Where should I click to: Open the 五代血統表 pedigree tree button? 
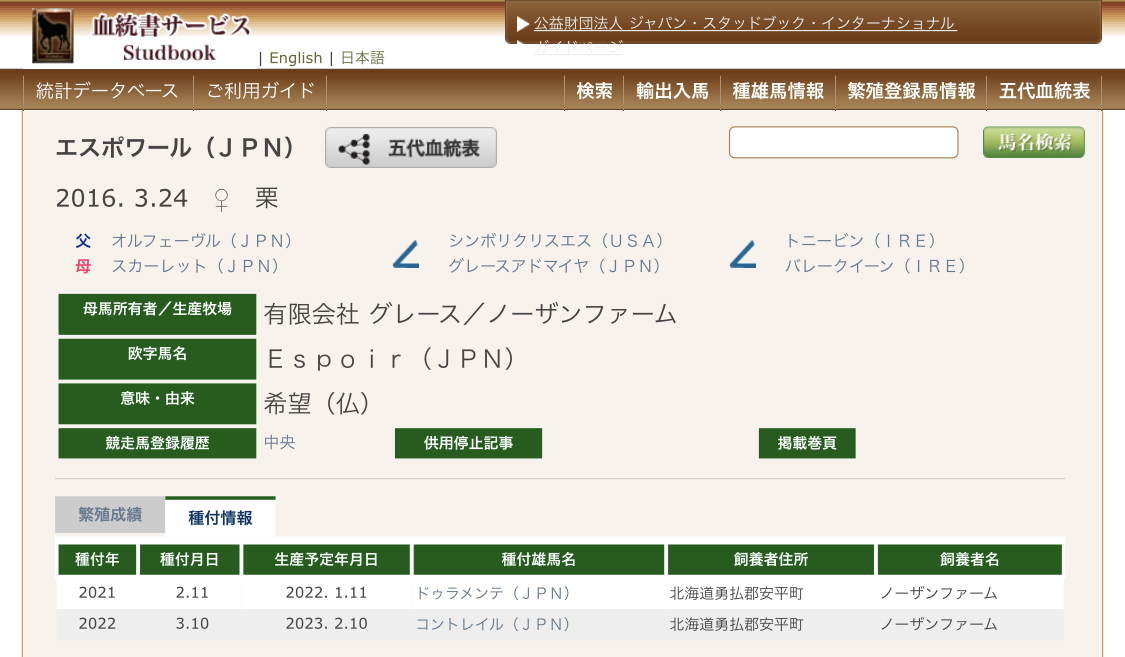[411, 149]
